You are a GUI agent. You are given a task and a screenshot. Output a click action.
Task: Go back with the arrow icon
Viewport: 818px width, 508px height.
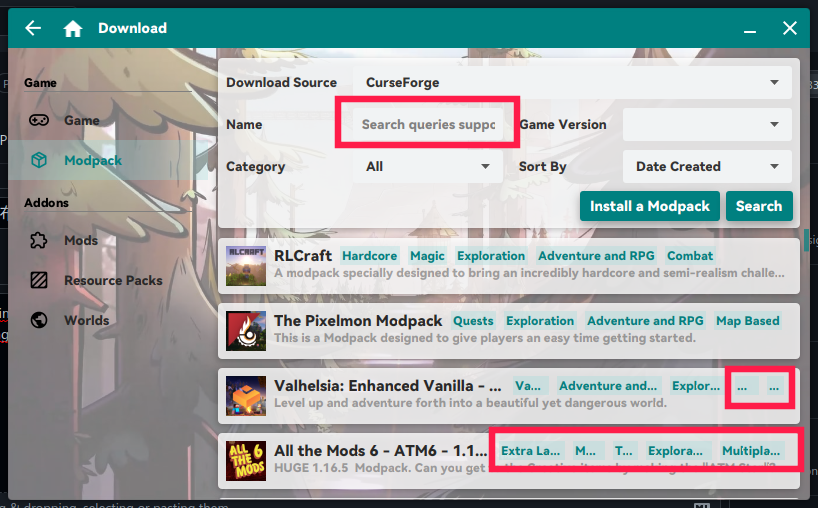[x=33, y=28]
